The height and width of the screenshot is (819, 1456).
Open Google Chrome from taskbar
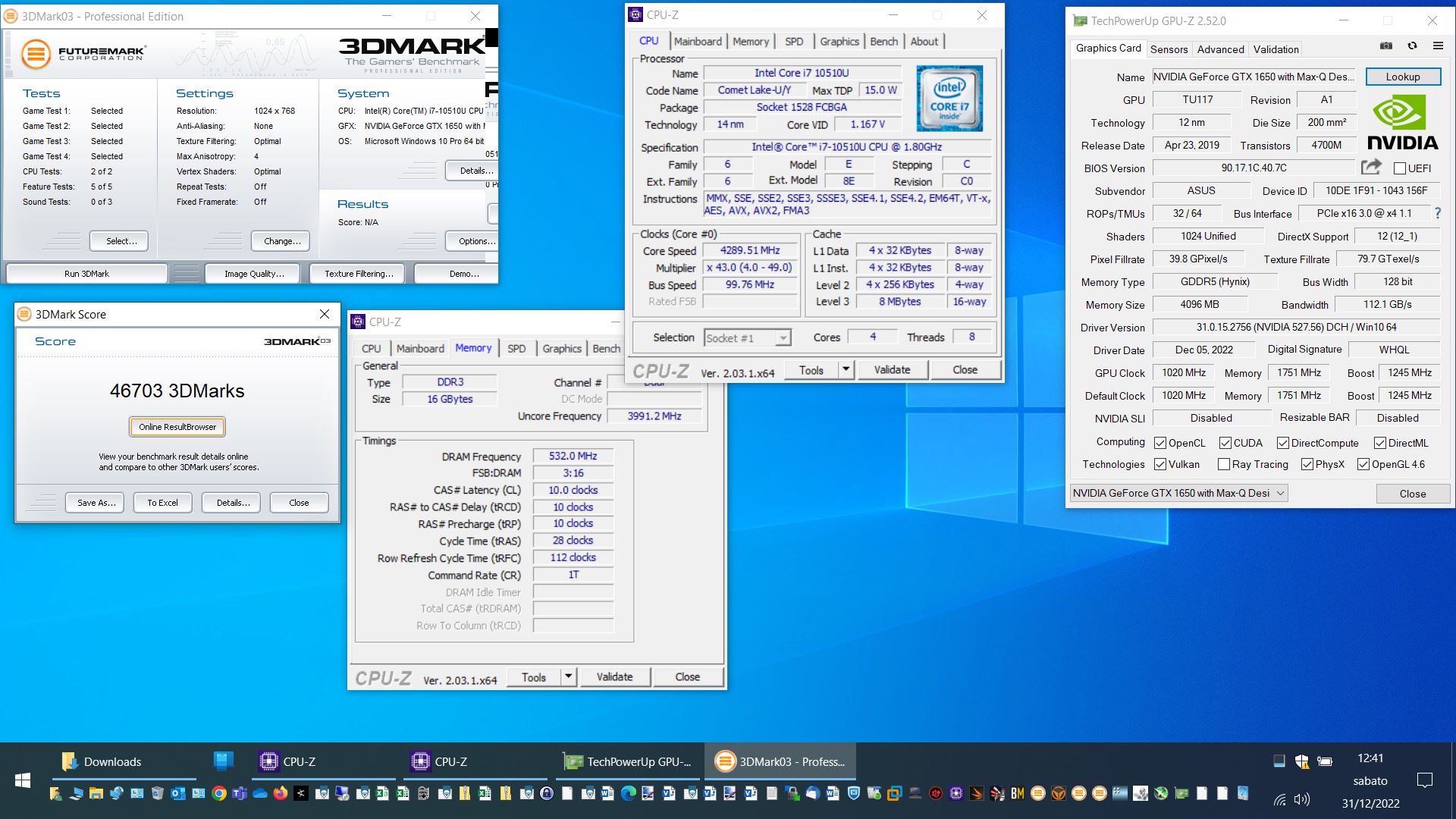(218, 793)
